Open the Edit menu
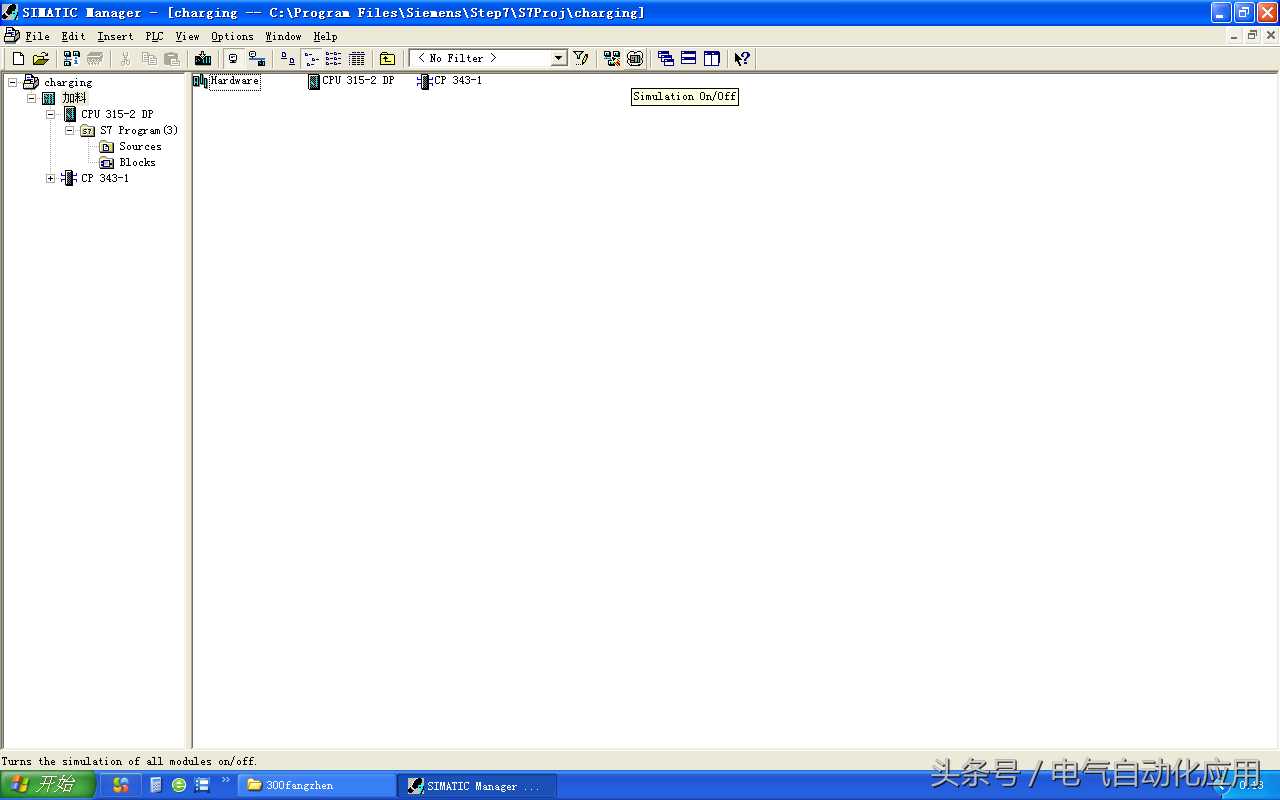1280x800 pixels. point(73,36)
